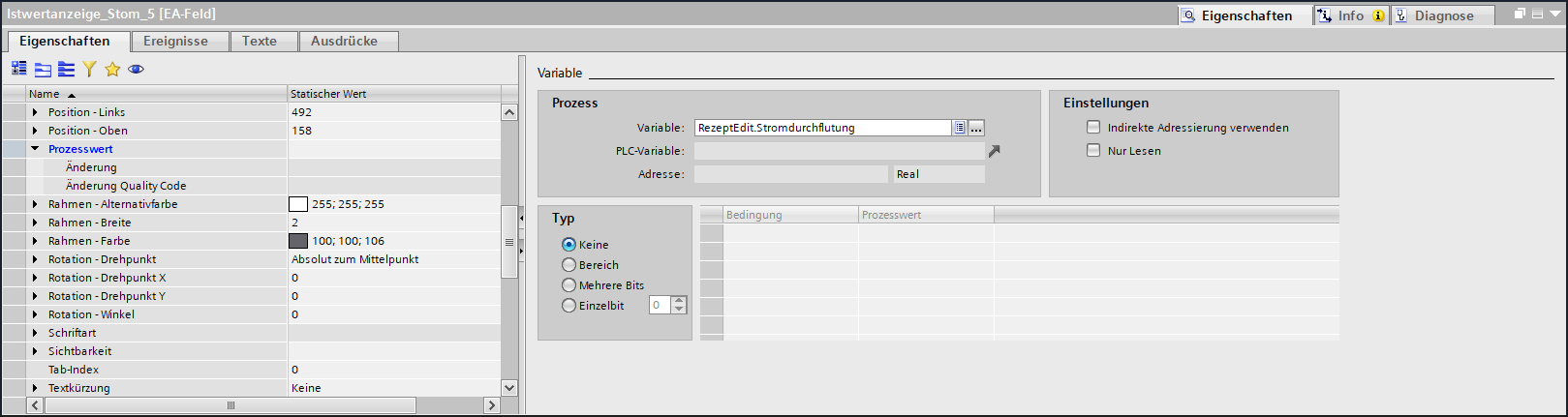
Task: Click the property list scroll-down arrow
Action: 509,388
